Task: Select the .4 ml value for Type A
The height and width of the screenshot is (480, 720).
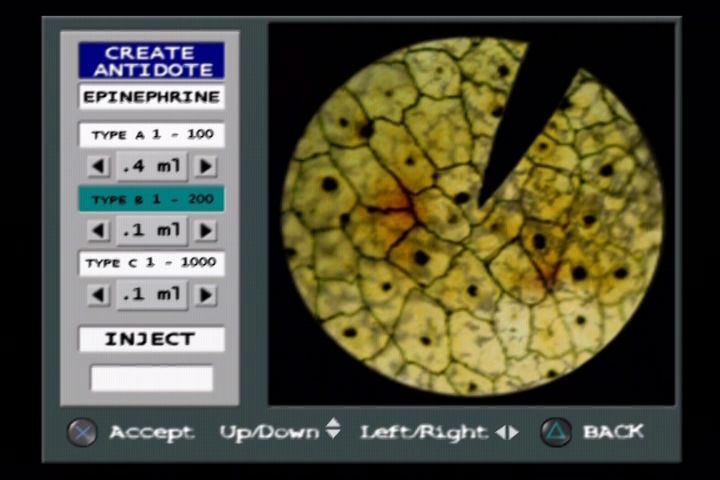Action: pos(152,166)
